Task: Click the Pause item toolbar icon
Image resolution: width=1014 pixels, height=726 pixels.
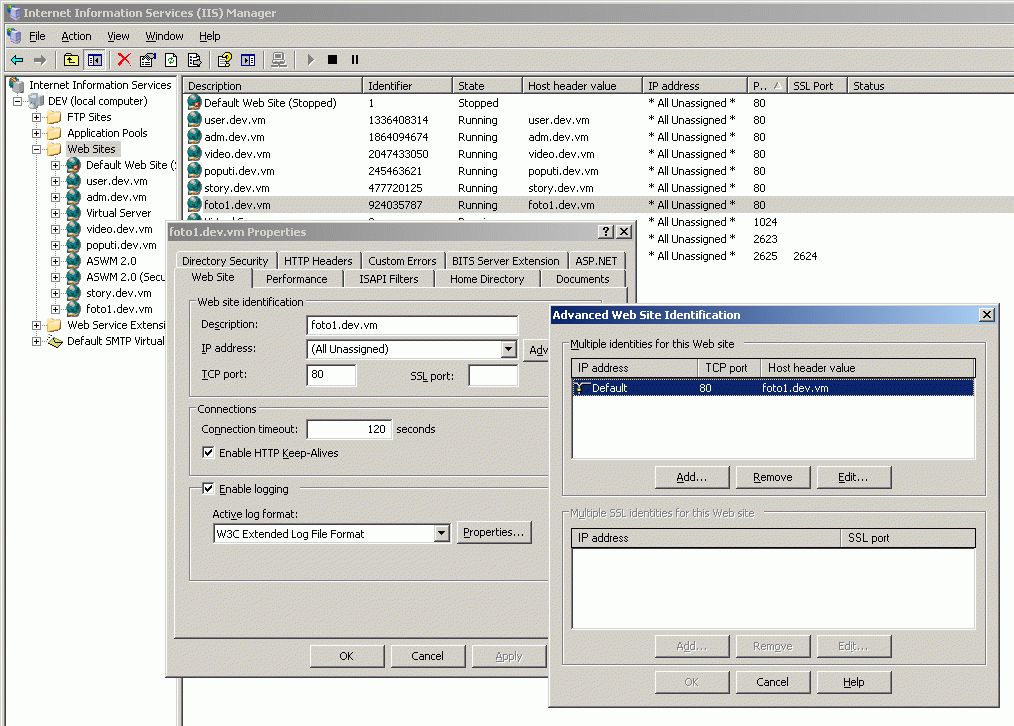Action: pos(355,60)
